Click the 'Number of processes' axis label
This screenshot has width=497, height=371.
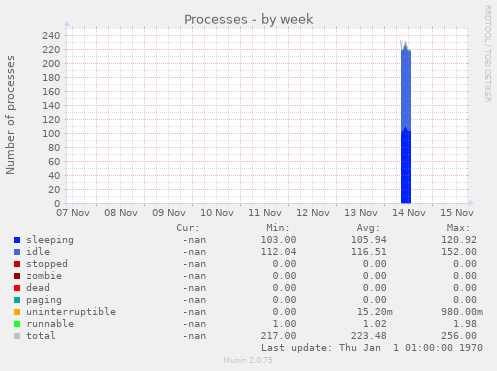(10, 115)
